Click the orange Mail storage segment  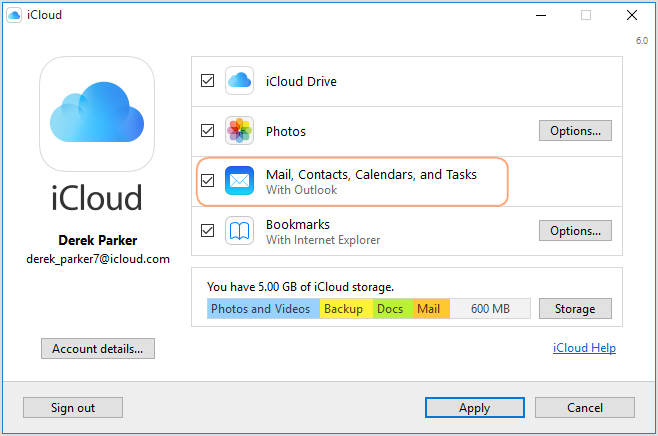[429, 309]
